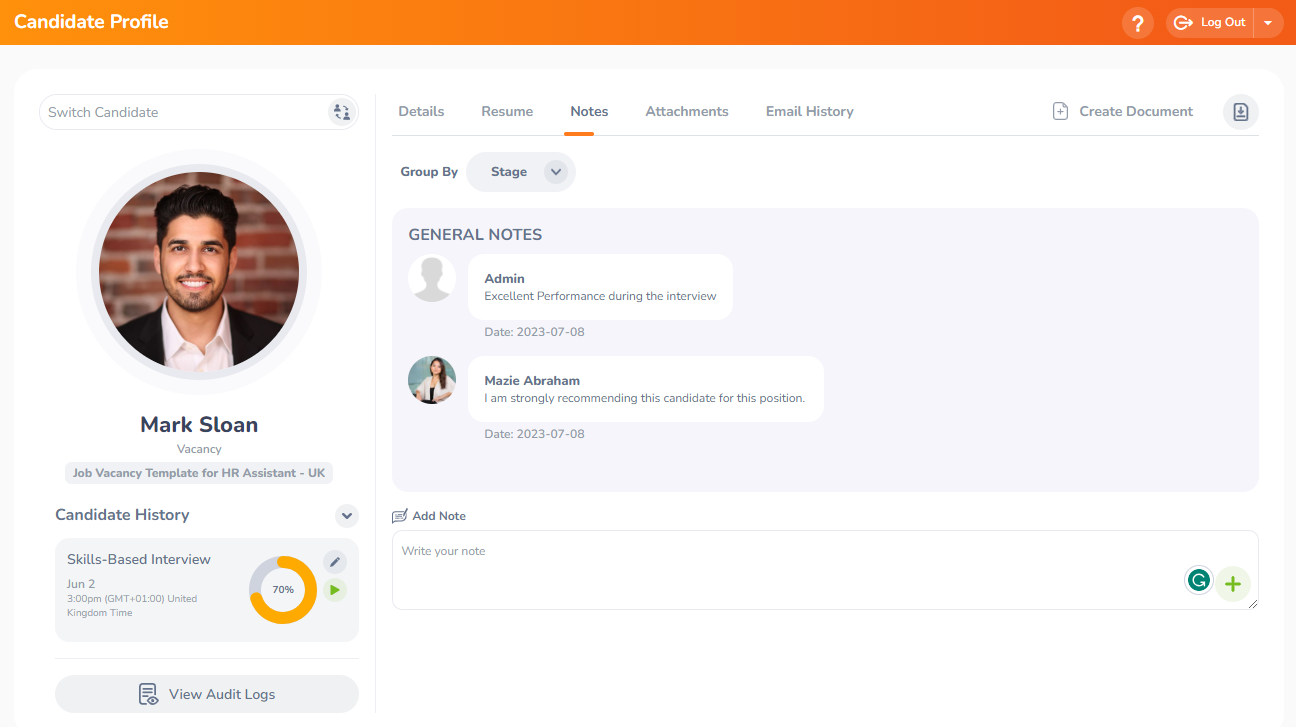This screenshot has width=1296, height=727.
Task: Click the Add Note pen icon
Action: point(399,515)
